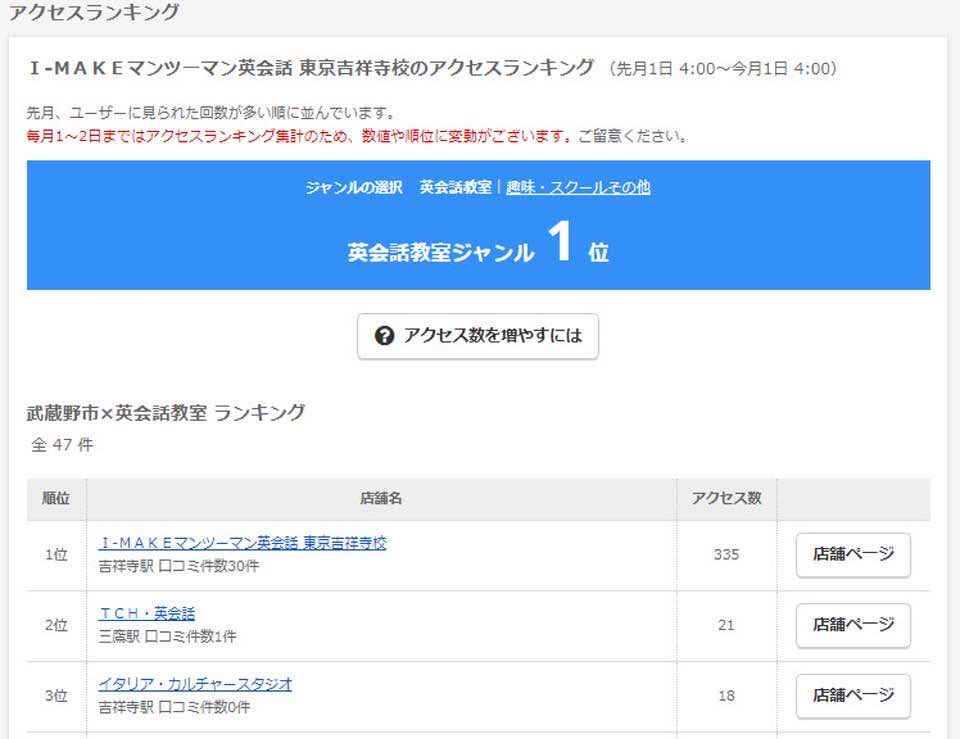
Task: Click the 吉祥寺駅 口コミ件数30件 text
Action: (x=179, y=566)
